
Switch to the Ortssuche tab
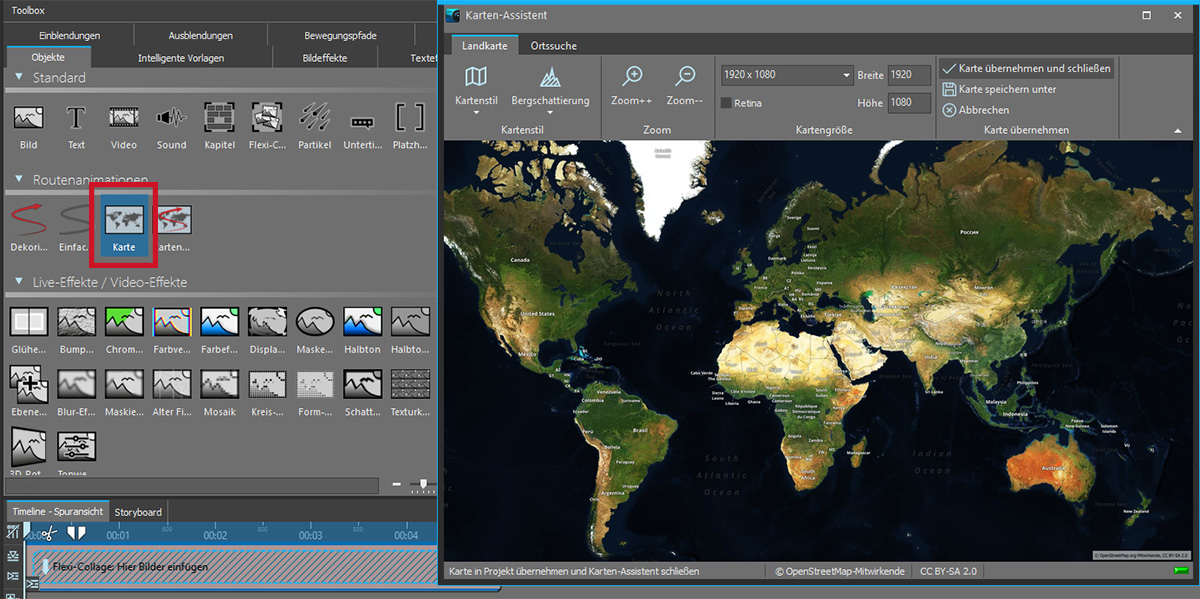[x=553, y=46]
